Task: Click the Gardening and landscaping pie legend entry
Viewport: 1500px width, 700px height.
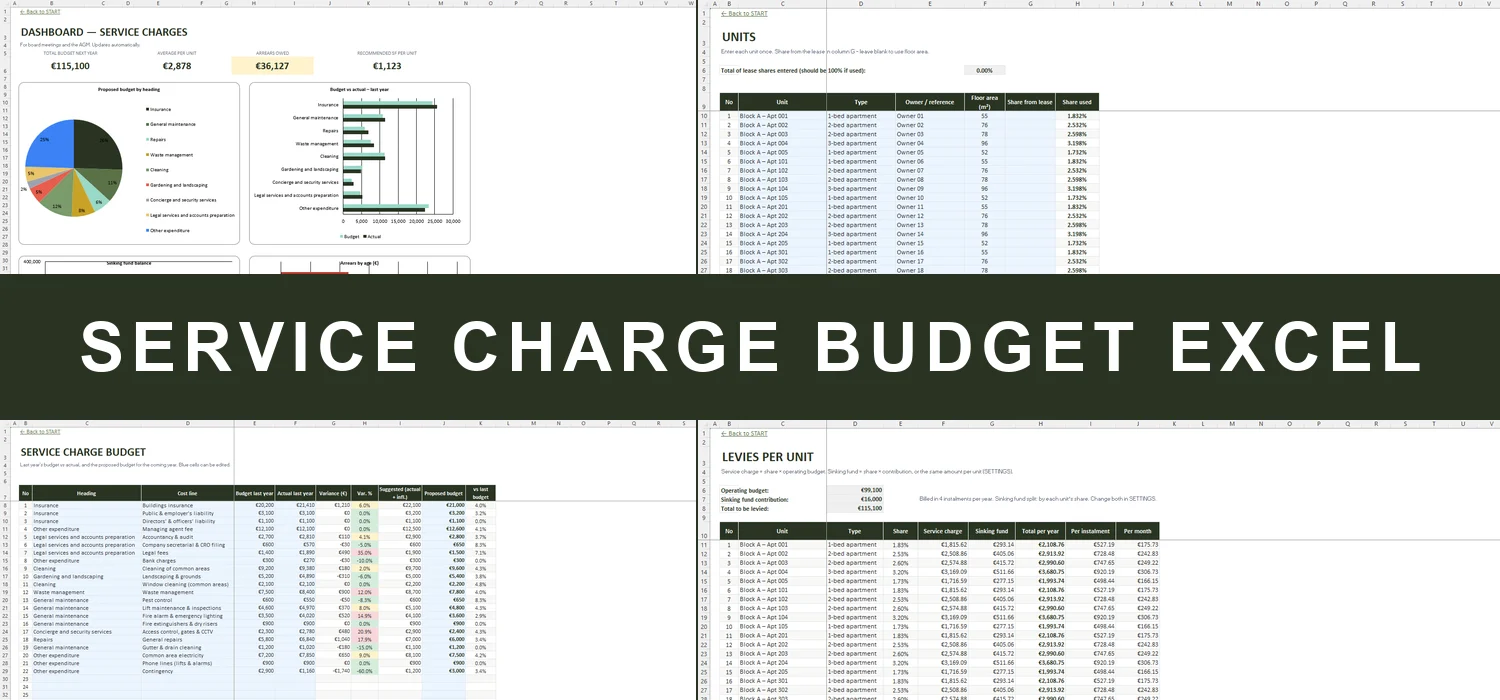Action: point(176,185)
